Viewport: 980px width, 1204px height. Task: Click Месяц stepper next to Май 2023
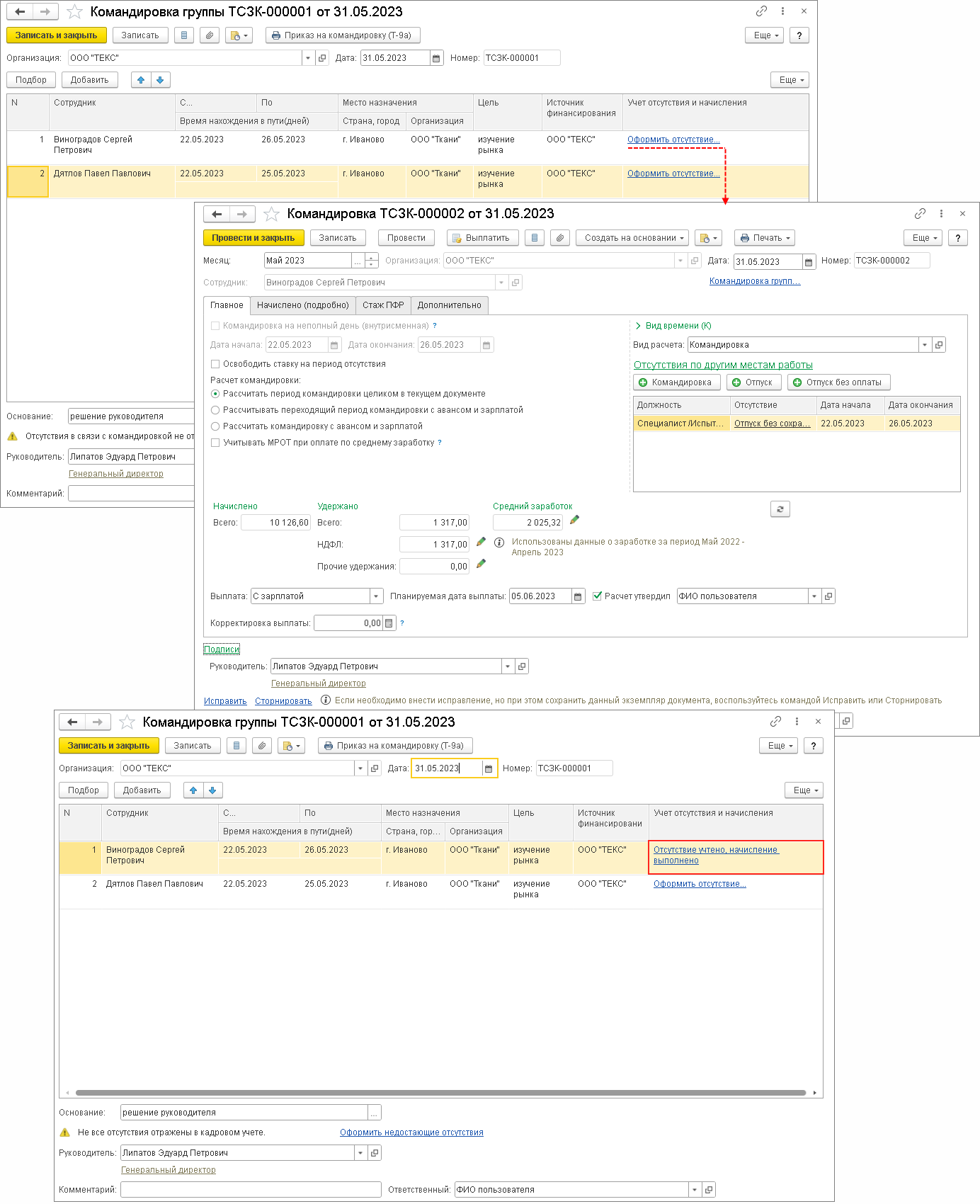[372, 261]
